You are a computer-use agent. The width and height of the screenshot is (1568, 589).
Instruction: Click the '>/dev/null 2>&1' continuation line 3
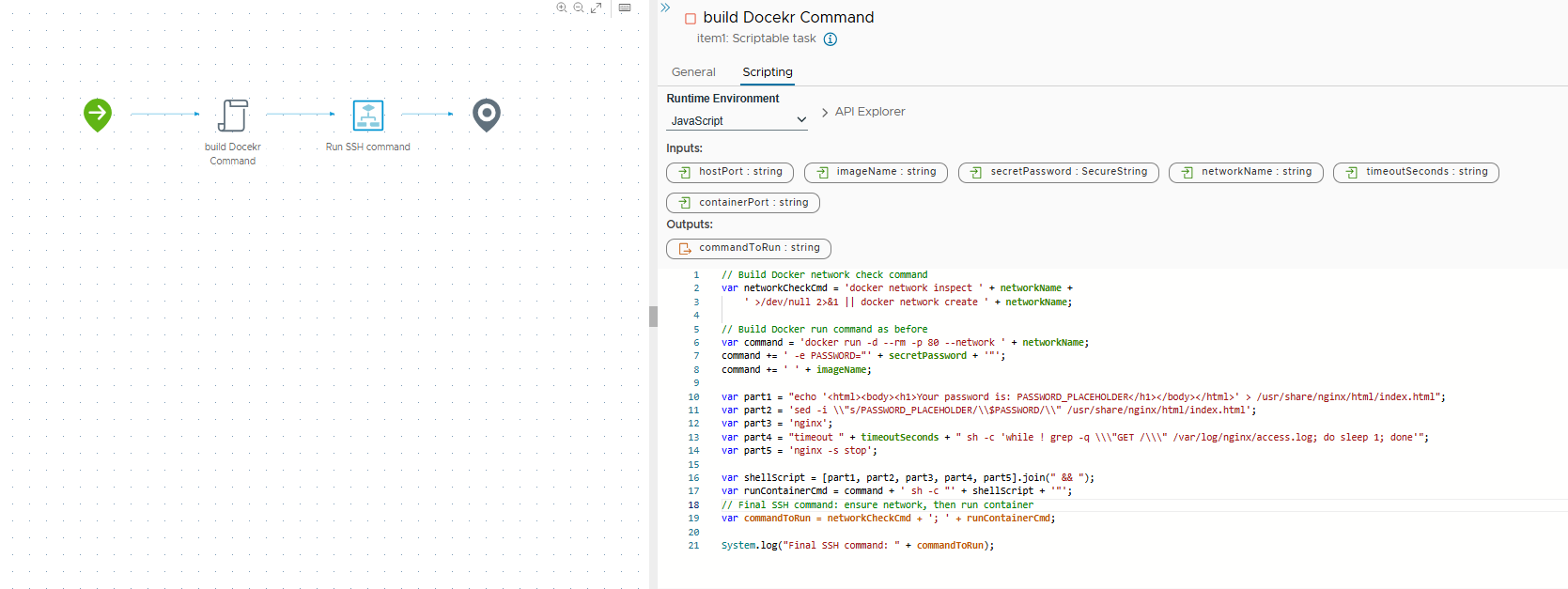[x=908, y=302]
